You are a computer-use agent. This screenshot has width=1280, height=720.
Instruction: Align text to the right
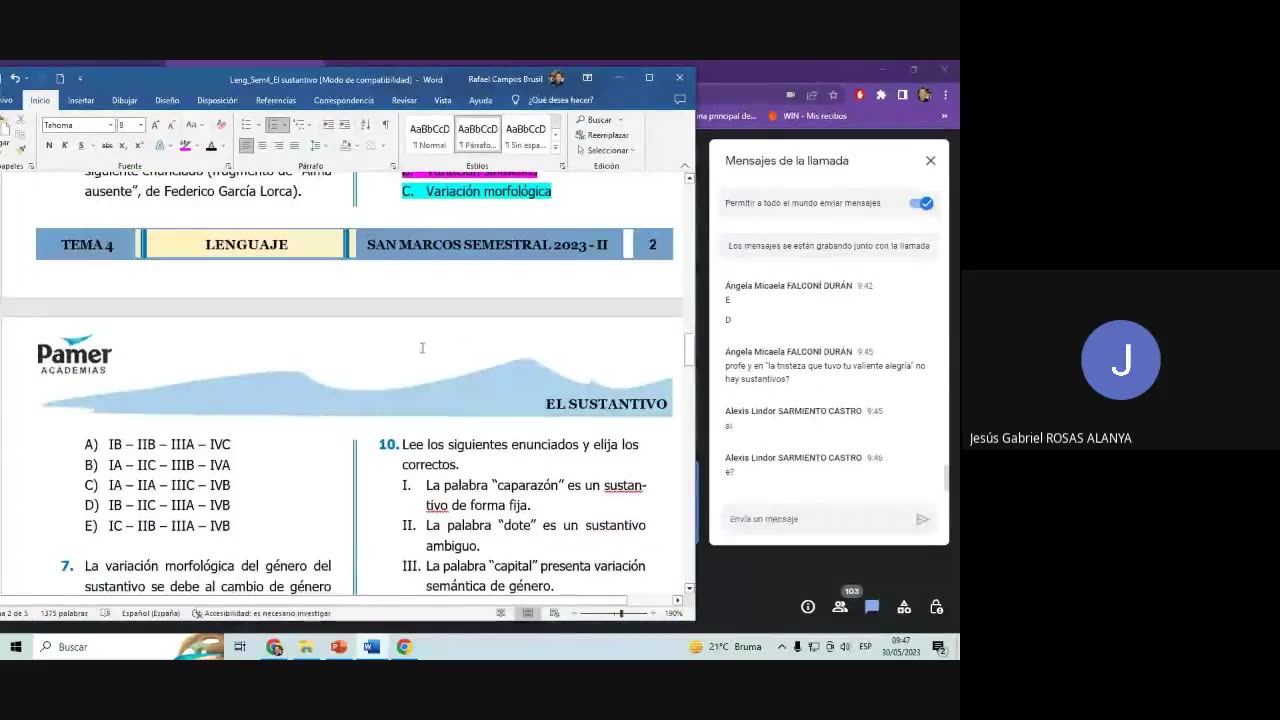click(278, 146)
